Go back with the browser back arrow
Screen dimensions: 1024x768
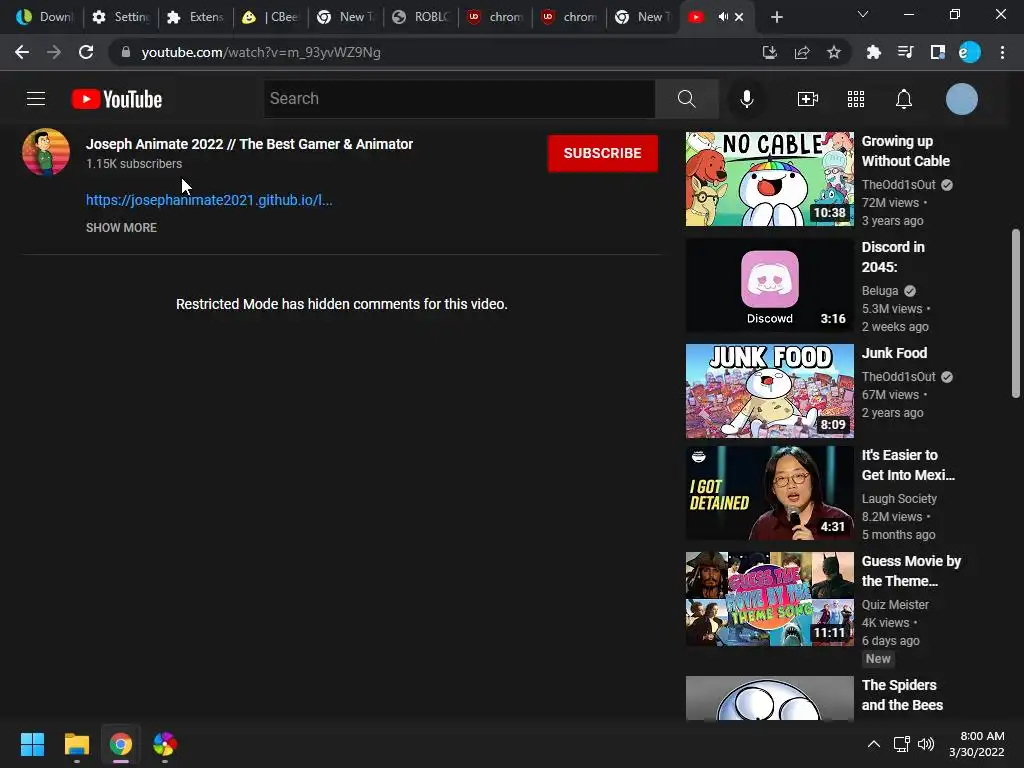pos(22,52)
